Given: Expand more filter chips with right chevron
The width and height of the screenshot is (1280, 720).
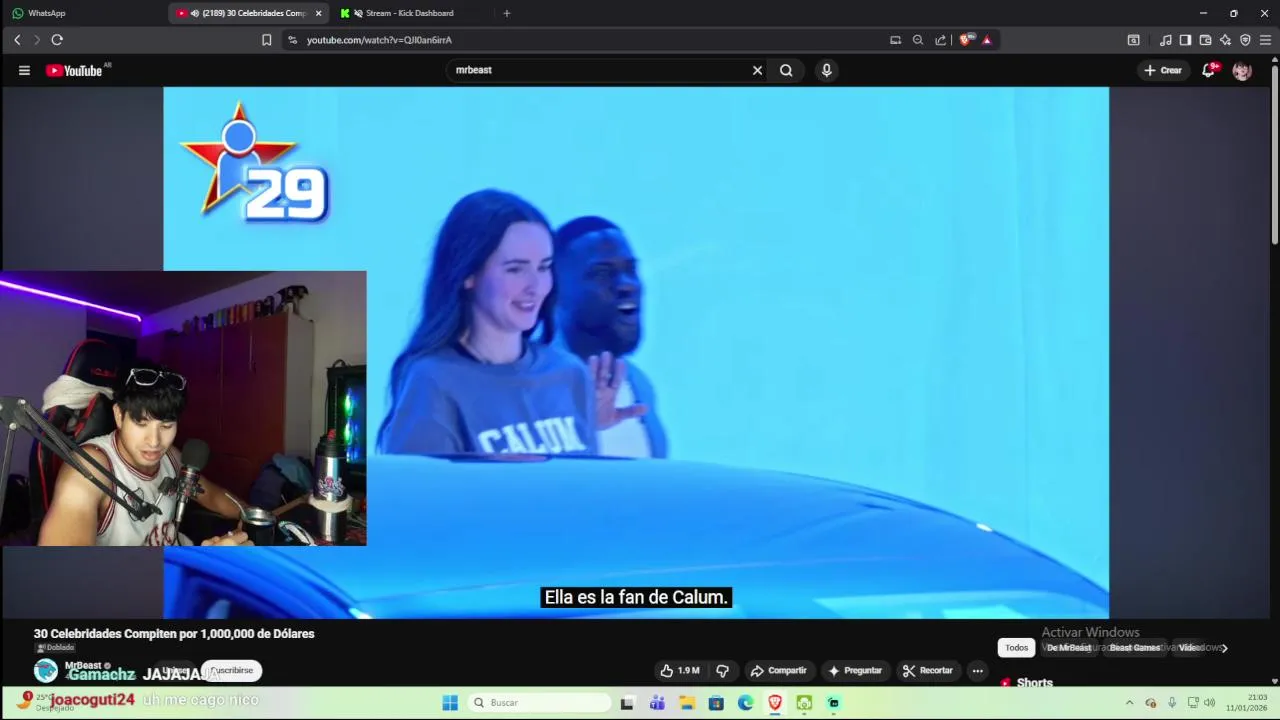Looking at the screenshot, I should 1224,648.
